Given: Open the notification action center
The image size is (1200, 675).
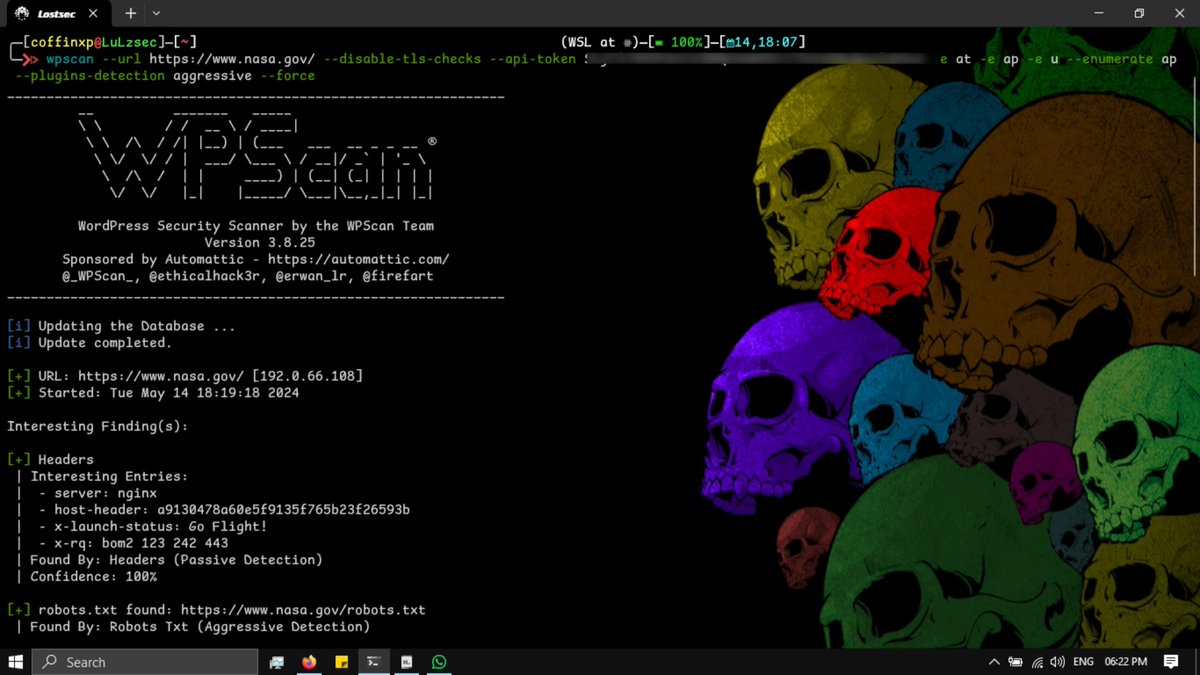Looking at the screenshot, I should [x=1171, y=662].
